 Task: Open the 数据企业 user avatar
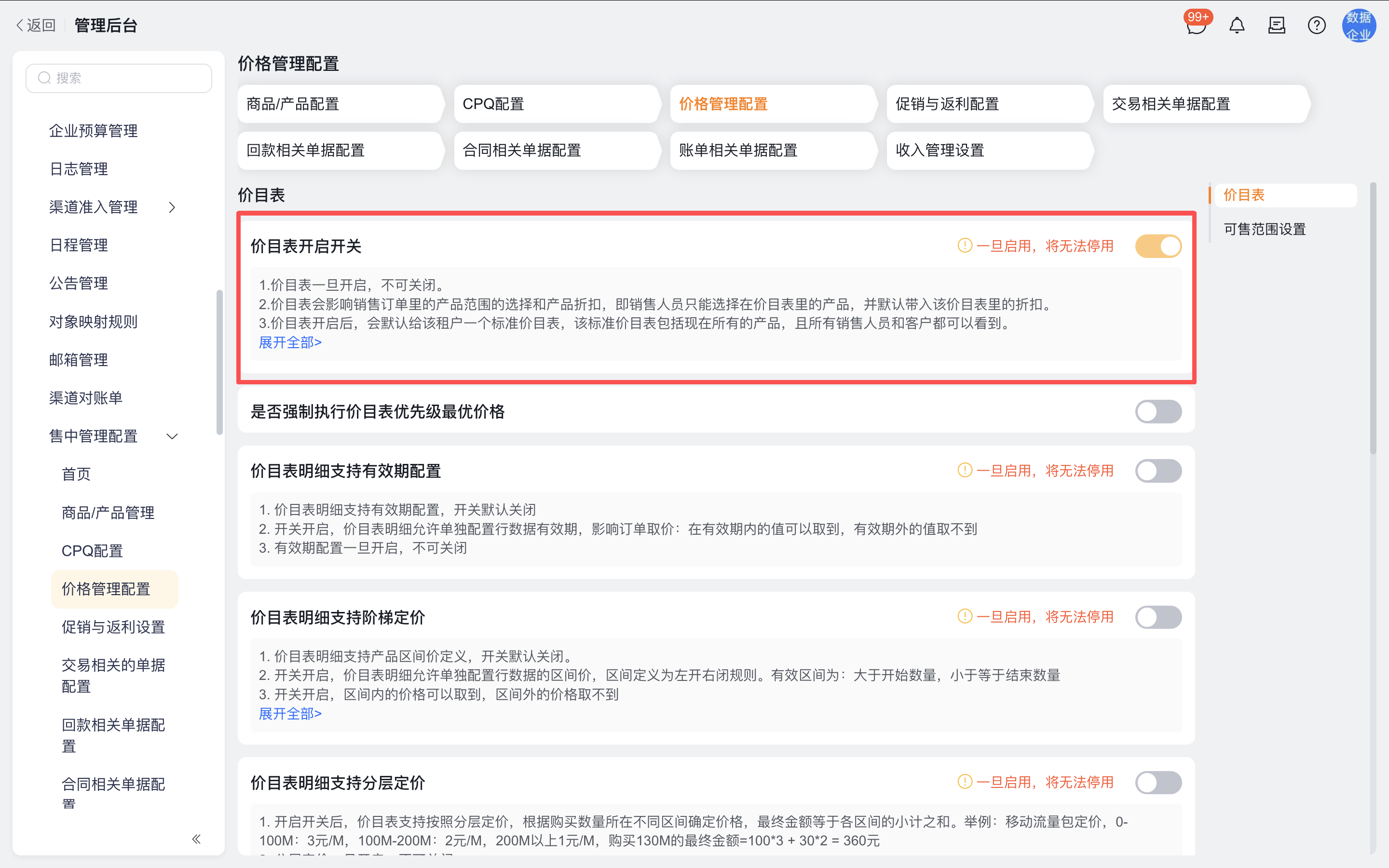click(x=1359, y=25)
